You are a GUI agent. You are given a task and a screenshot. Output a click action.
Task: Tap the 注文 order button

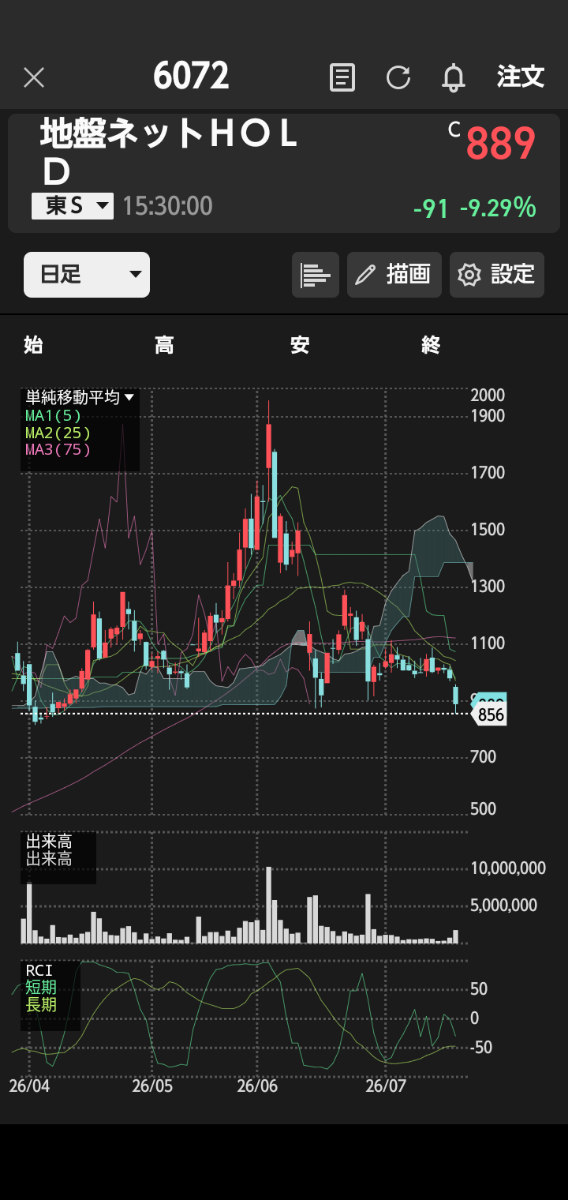coord(521,76)
